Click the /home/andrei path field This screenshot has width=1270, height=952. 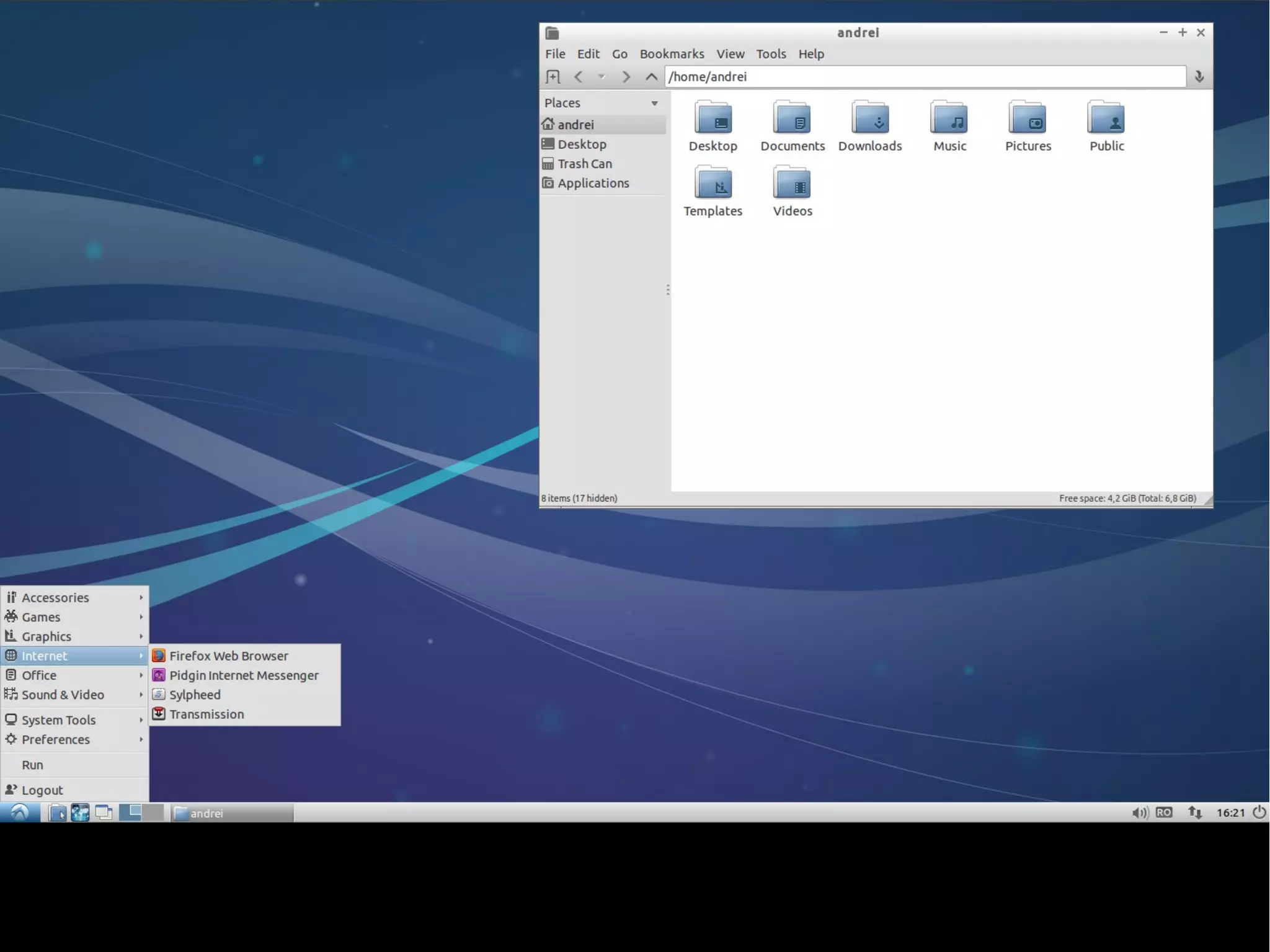click(924, 76)
